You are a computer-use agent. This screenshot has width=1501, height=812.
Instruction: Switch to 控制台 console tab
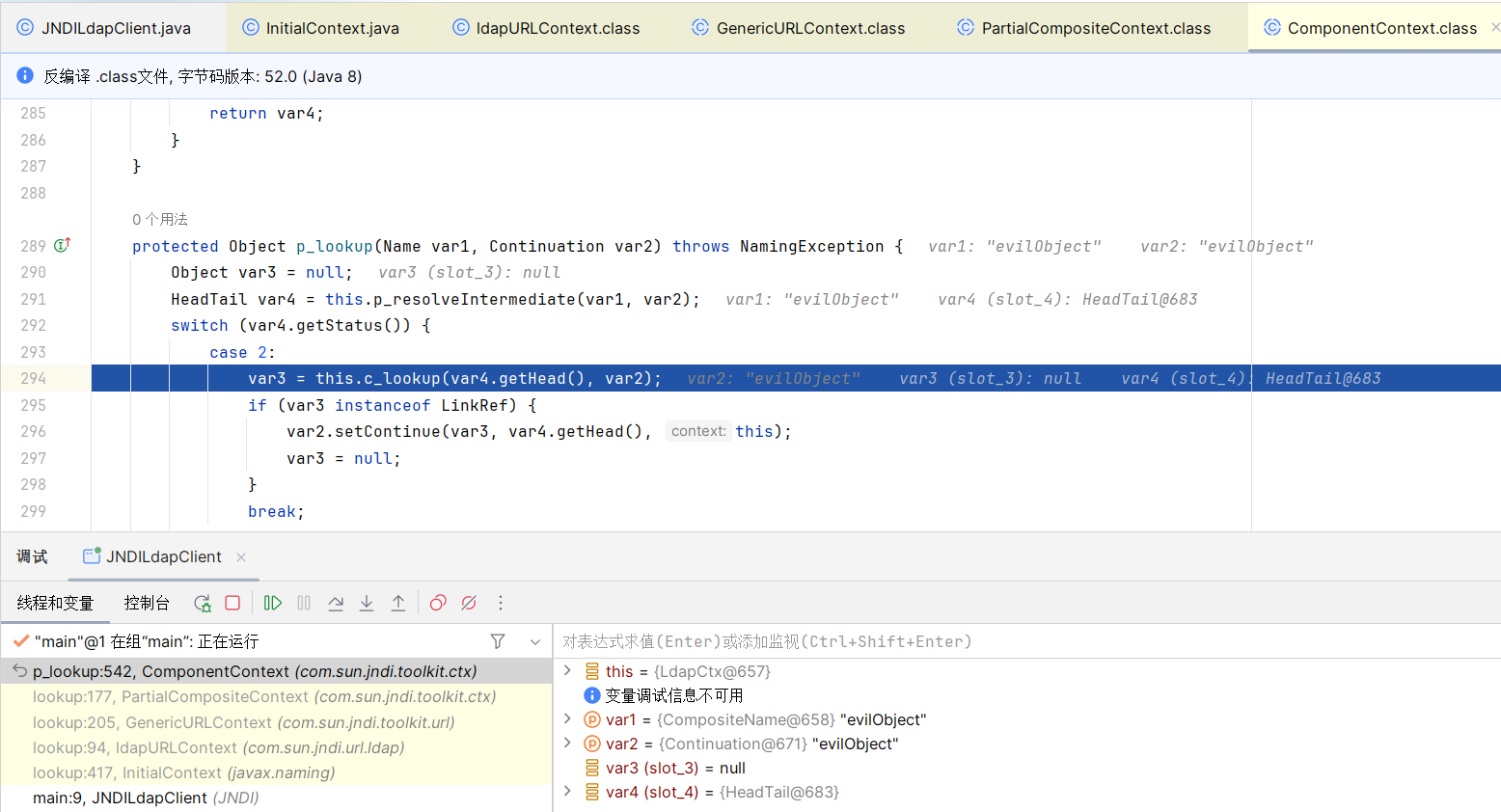147,603
